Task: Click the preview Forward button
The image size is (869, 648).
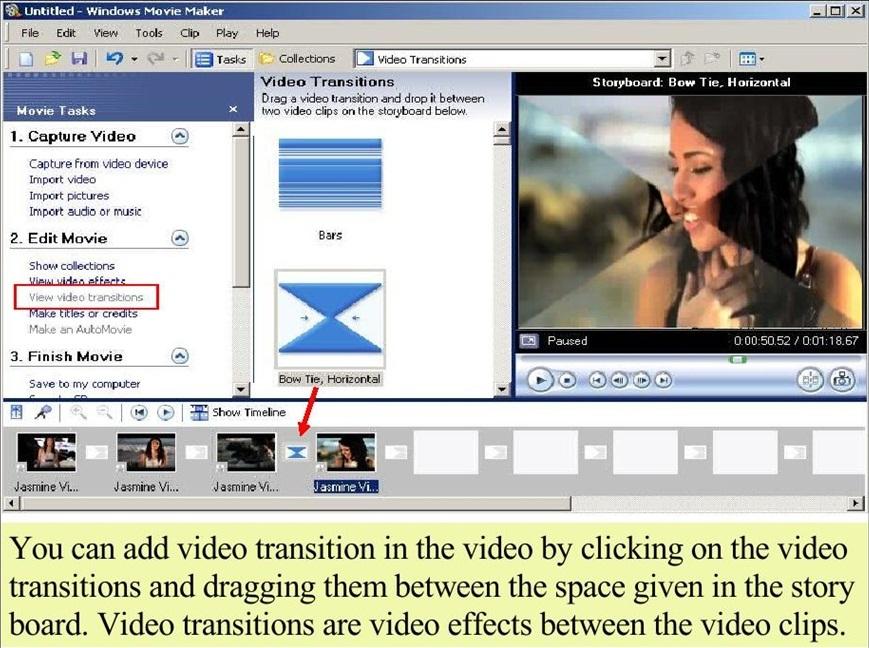Action: point(663,380)
